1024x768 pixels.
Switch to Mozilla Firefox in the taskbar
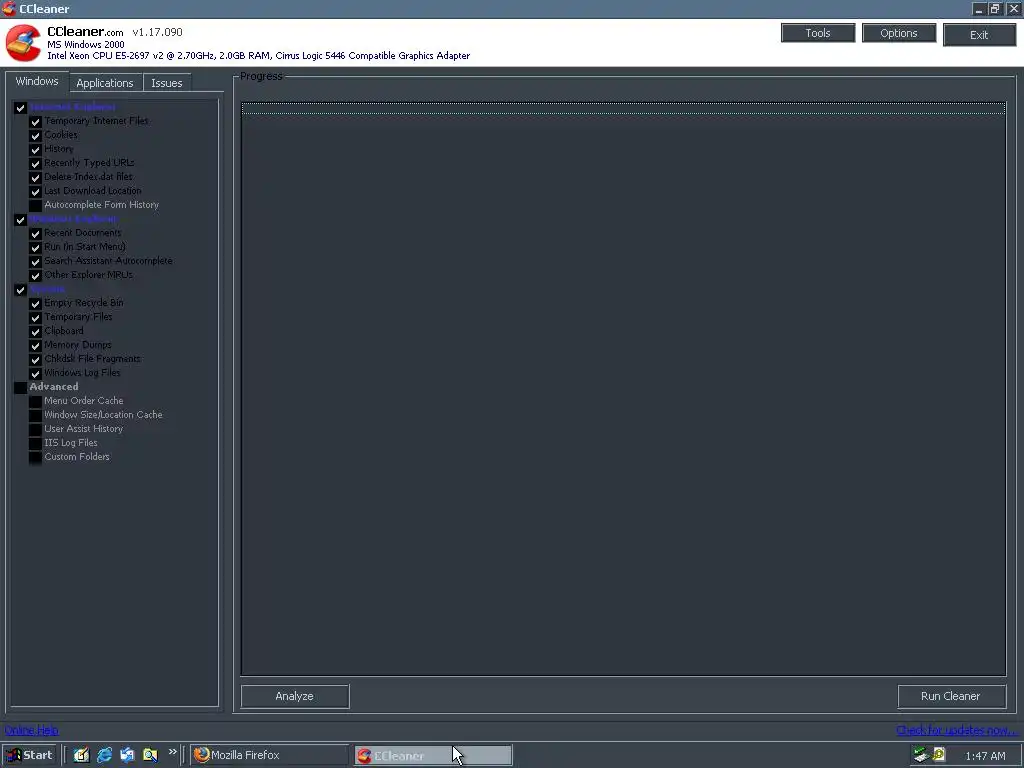pyautogui.click(x=270, y=755)
